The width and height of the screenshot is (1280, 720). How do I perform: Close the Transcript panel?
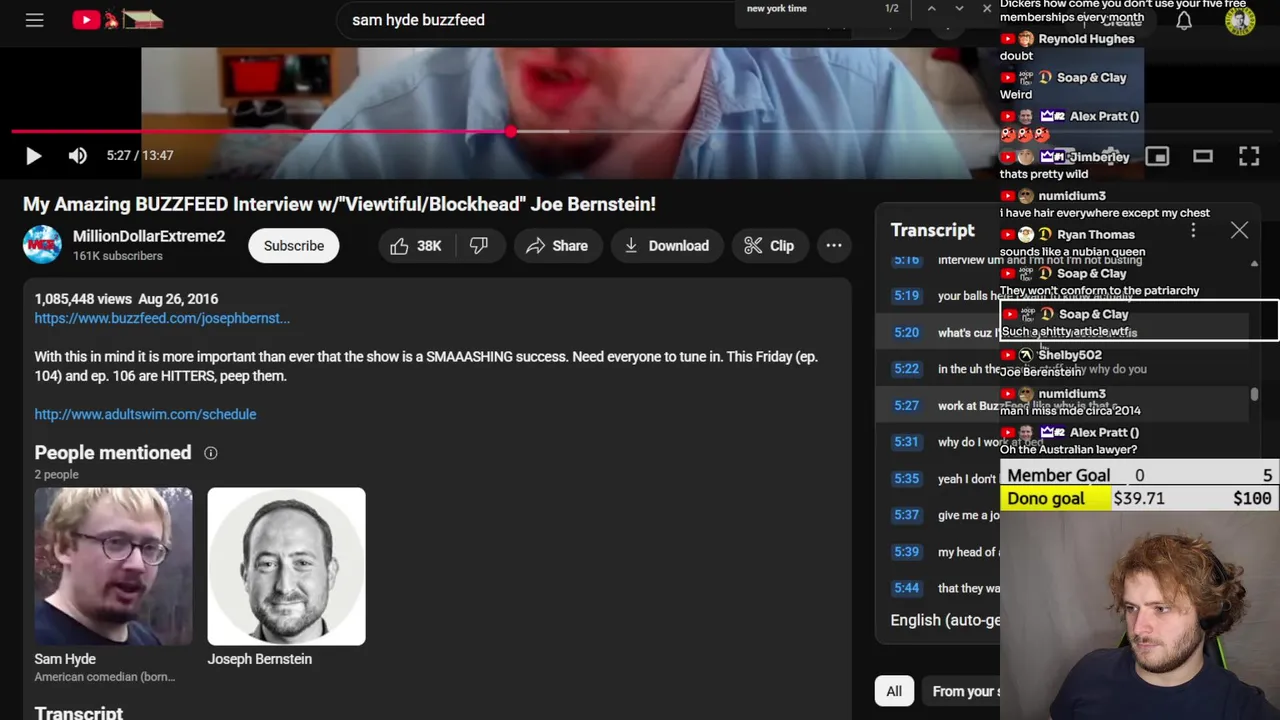coord(1239,230)
